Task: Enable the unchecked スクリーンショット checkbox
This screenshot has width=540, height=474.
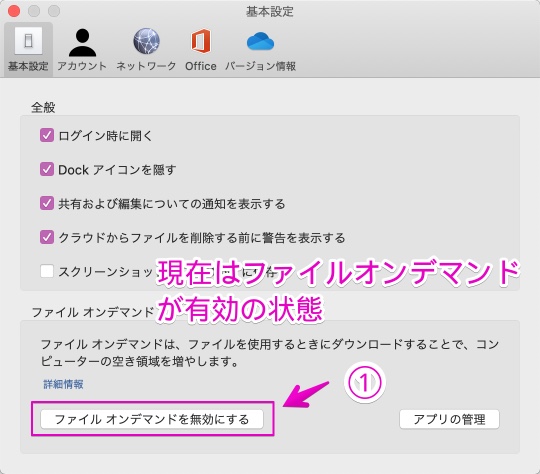Action: [x=47, y=271]
